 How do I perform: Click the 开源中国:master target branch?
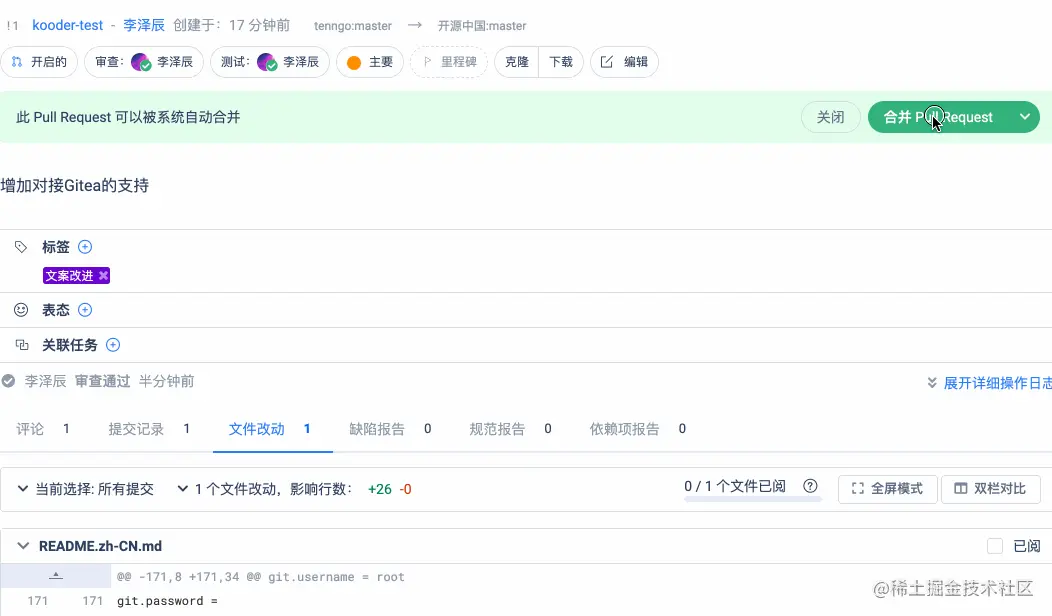482,26
